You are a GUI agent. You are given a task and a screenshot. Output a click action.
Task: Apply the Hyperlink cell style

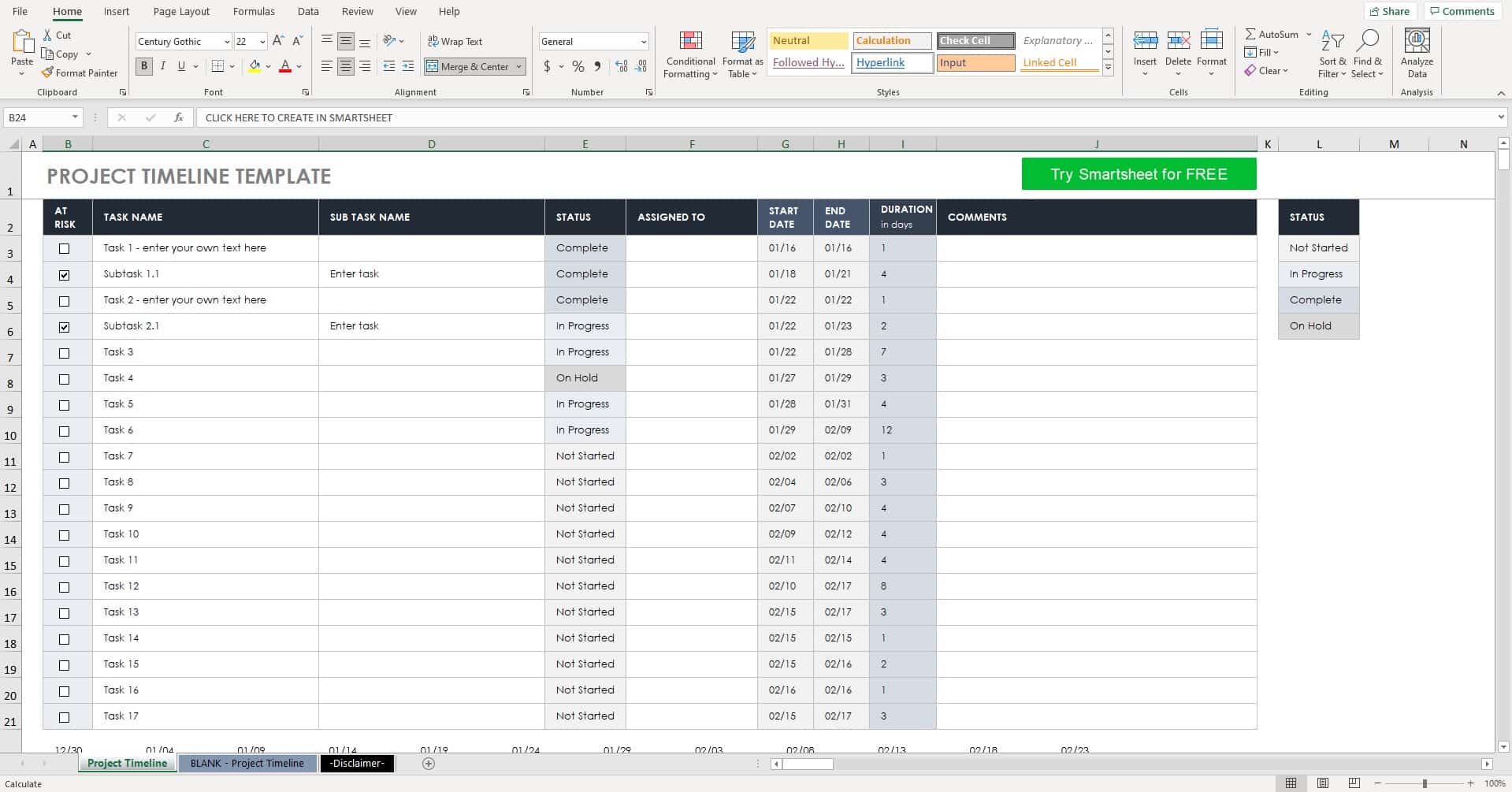892,63
